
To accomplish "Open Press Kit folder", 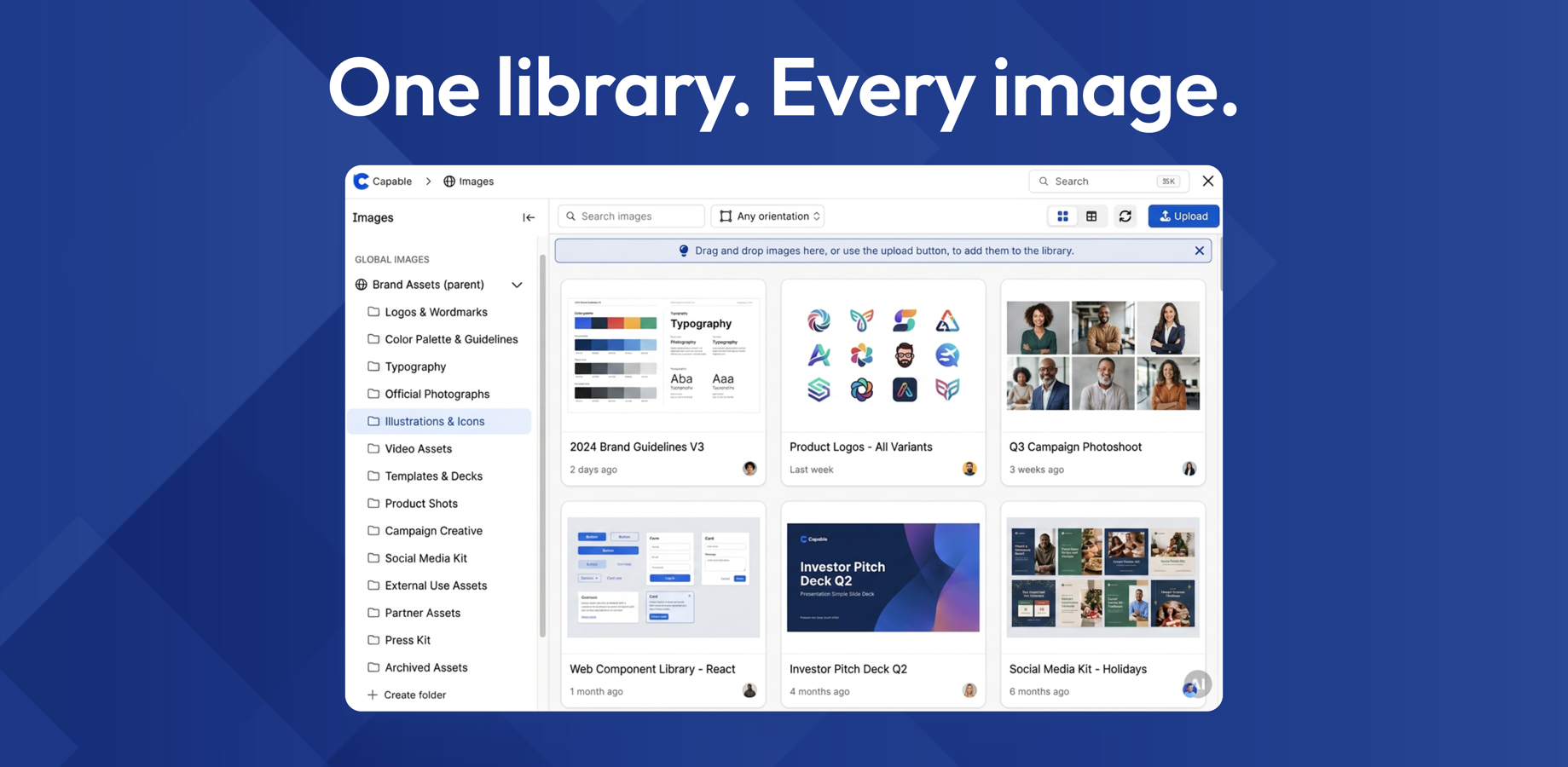I will [x=439, y=640].
